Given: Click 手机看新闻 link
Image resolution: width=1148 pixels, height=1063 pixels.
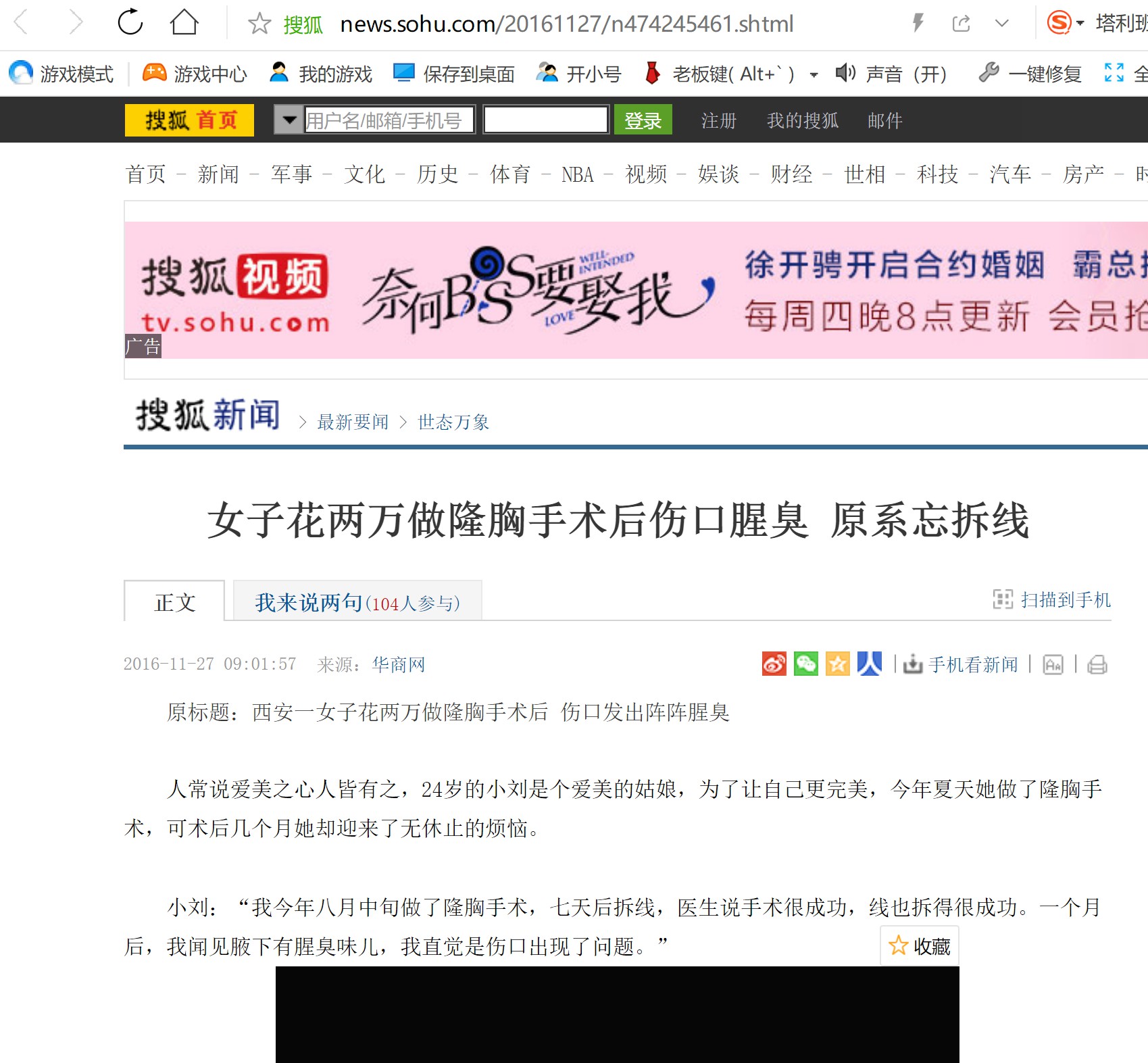Looking at the screenshot, I should (961, 664).
